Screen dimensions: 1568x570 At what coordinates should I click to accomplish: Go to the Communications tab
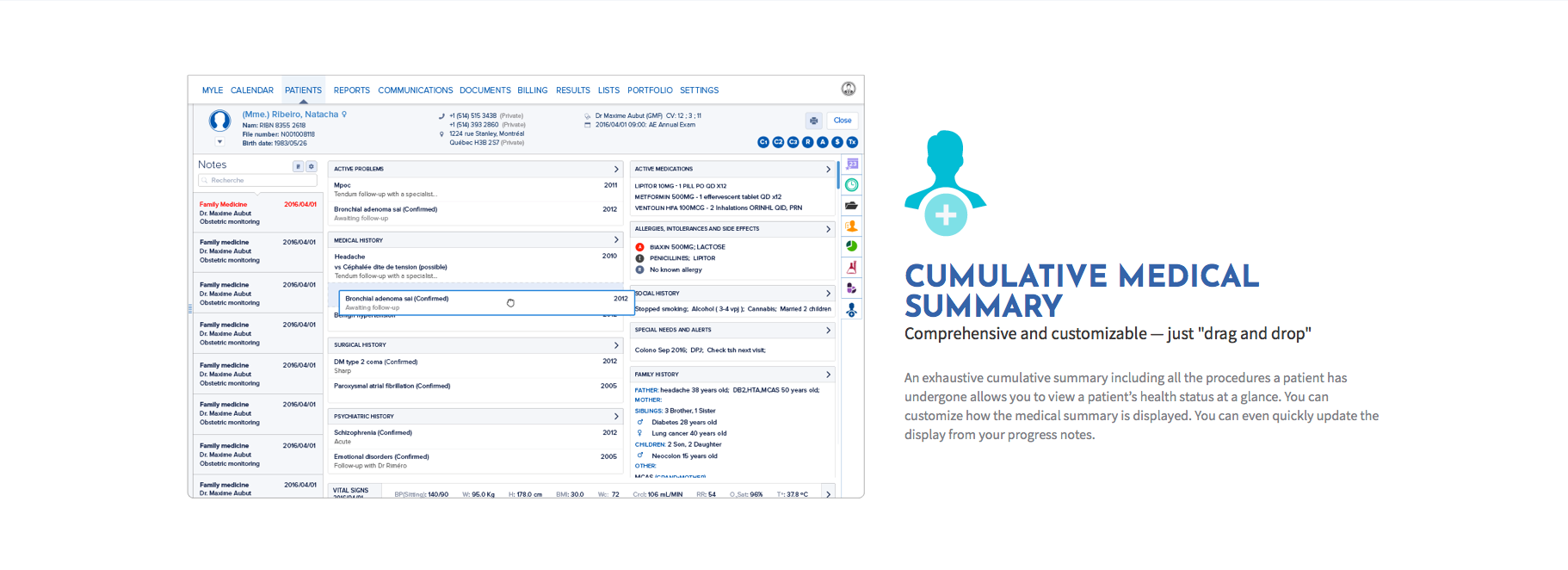point(416,90)
